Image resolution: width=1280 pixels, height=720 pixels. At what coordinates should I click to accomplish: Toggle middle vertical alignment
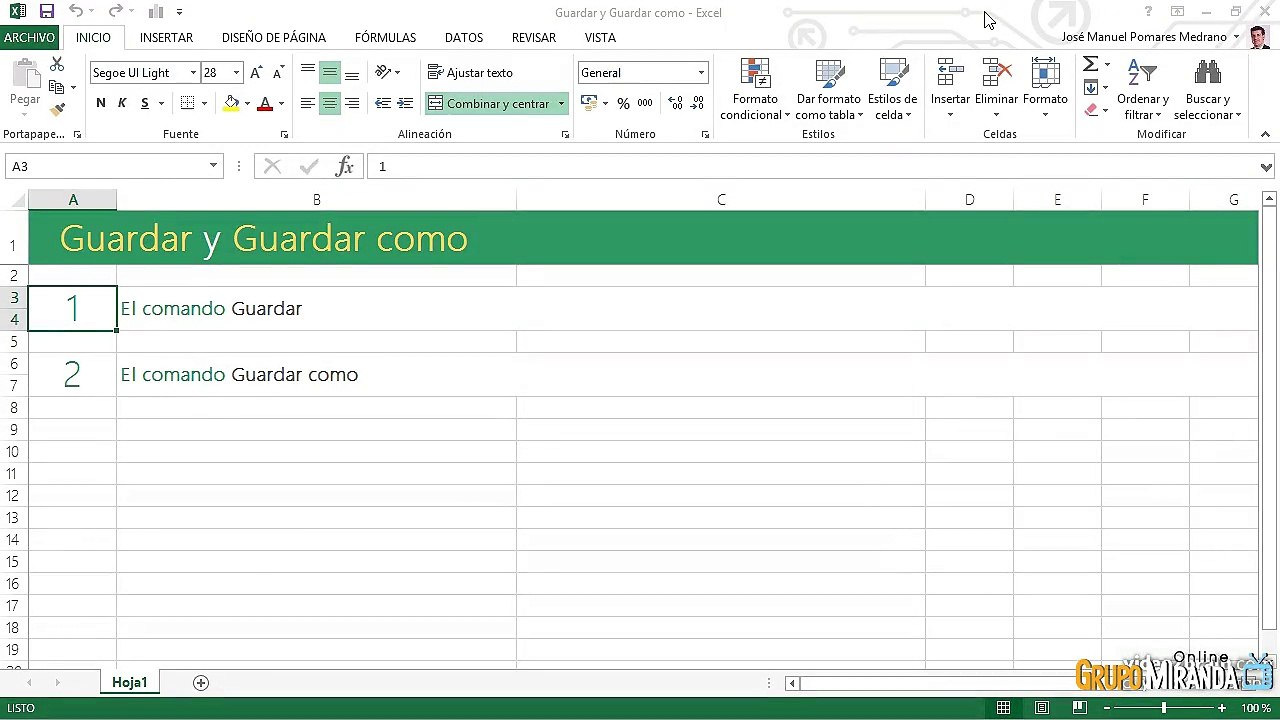pos(329,72)
